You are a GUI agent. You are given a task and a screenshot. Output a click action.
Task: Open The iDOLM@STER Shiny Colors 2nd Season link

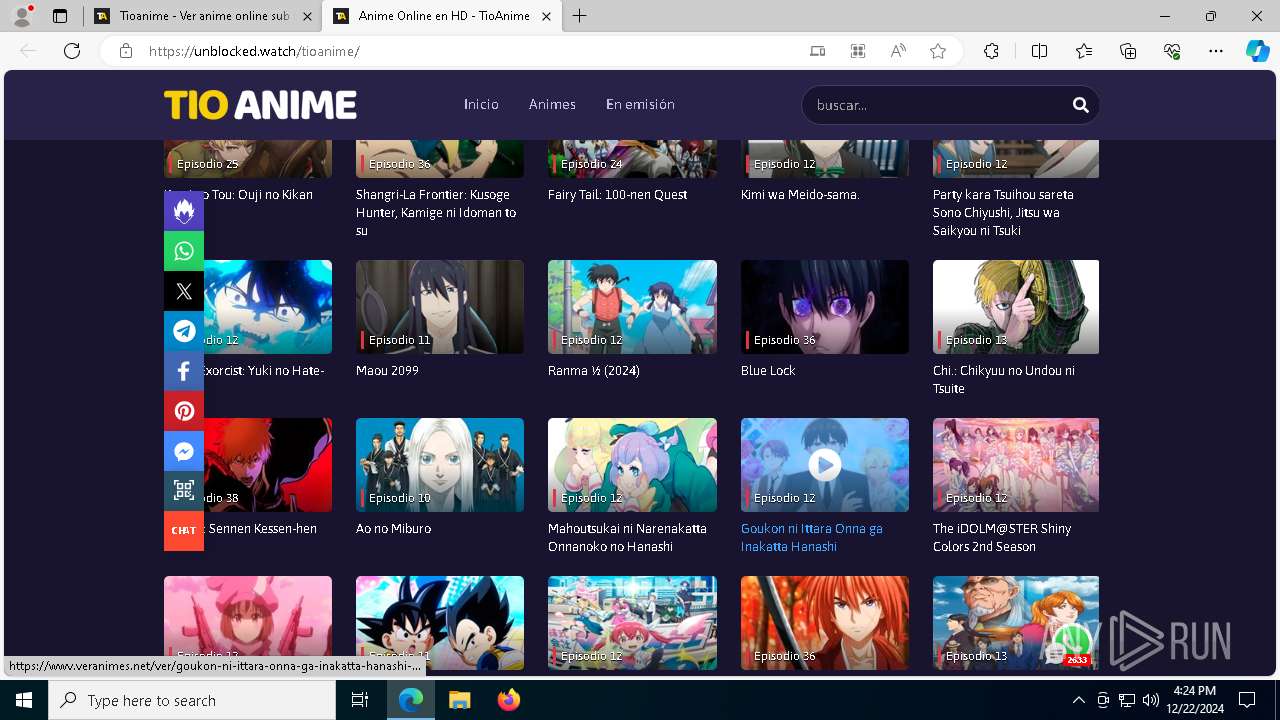tap(1002, 538)
